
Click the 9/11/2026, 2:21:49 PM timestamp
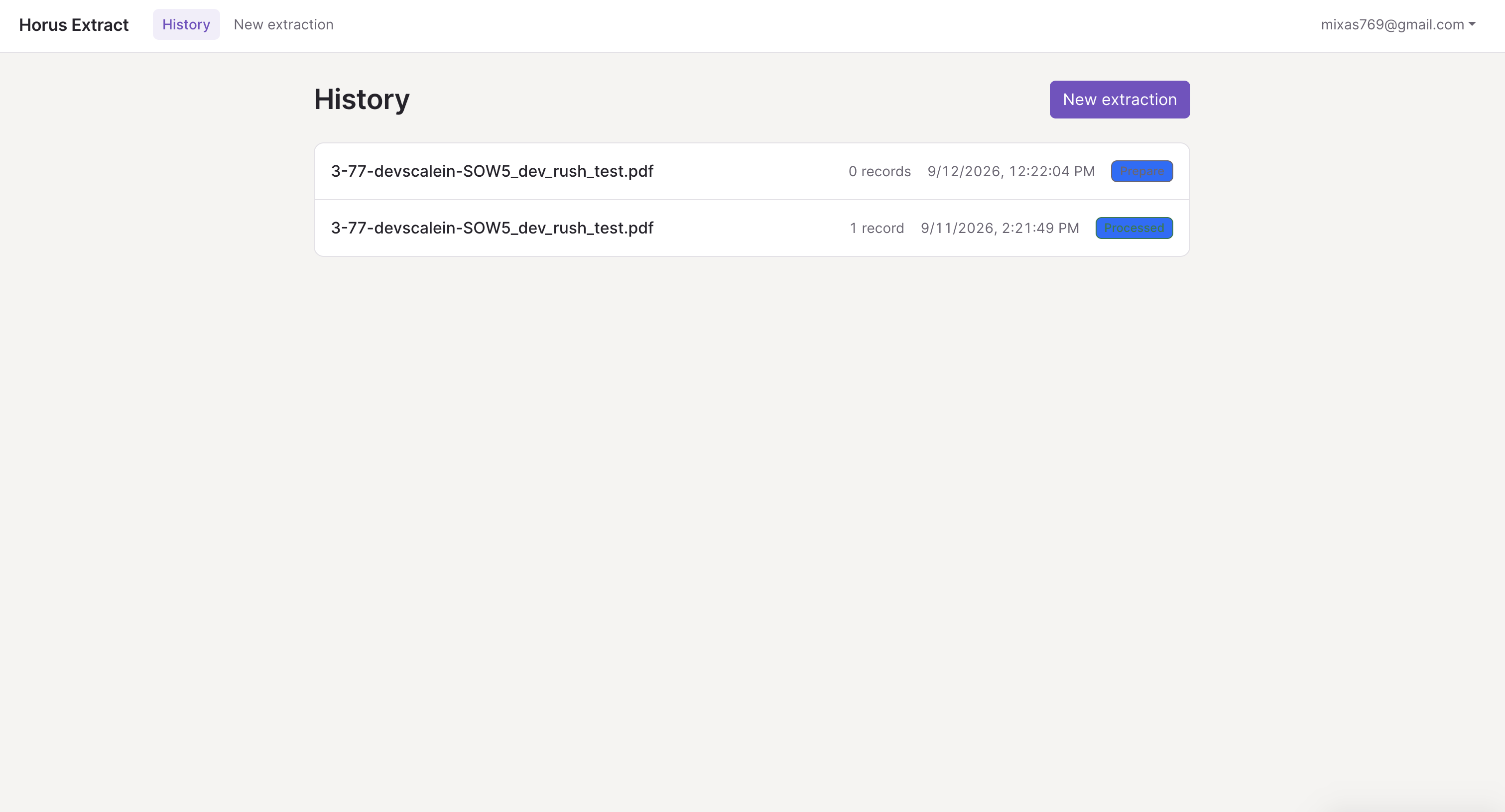coord(1000,228)
